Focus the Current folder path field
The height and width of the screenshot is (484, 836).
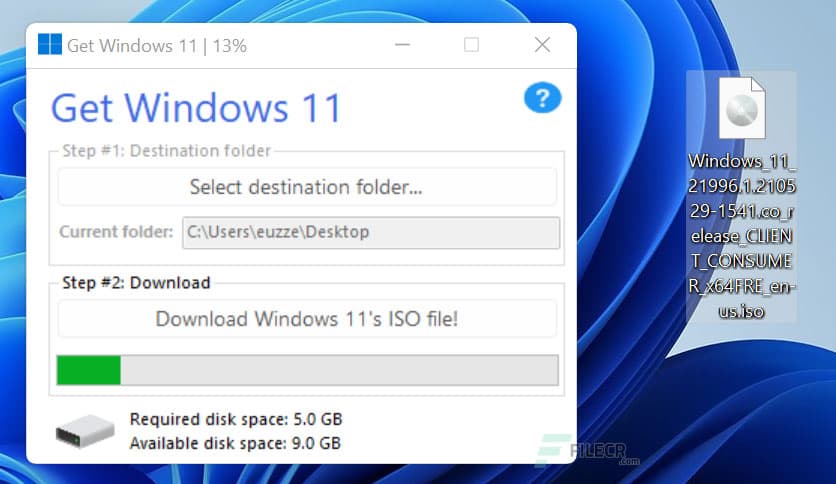[371, 232]
